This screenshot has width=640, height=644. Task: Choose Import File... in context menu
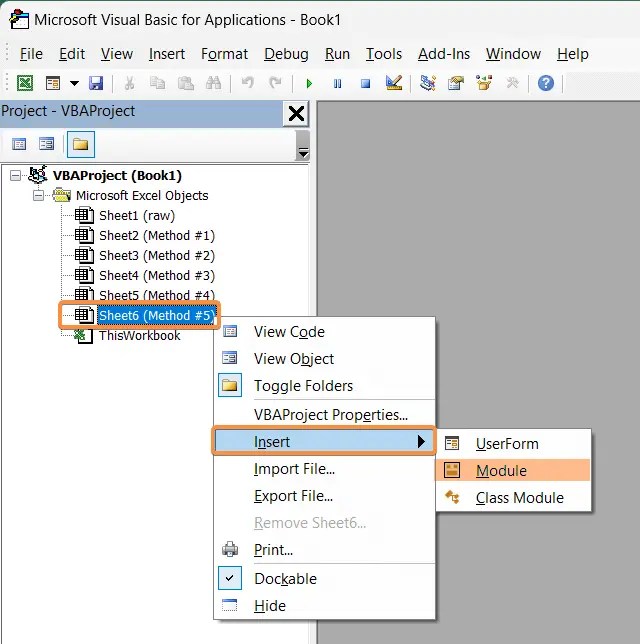325,469
